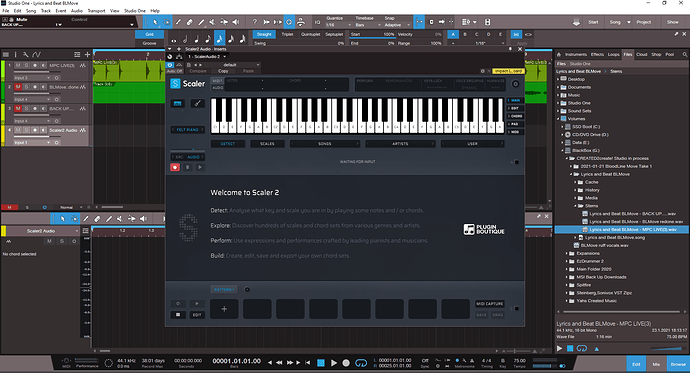Click the Scaler record button
Screen dimensions: 690x373
click(x=175, y=167)
